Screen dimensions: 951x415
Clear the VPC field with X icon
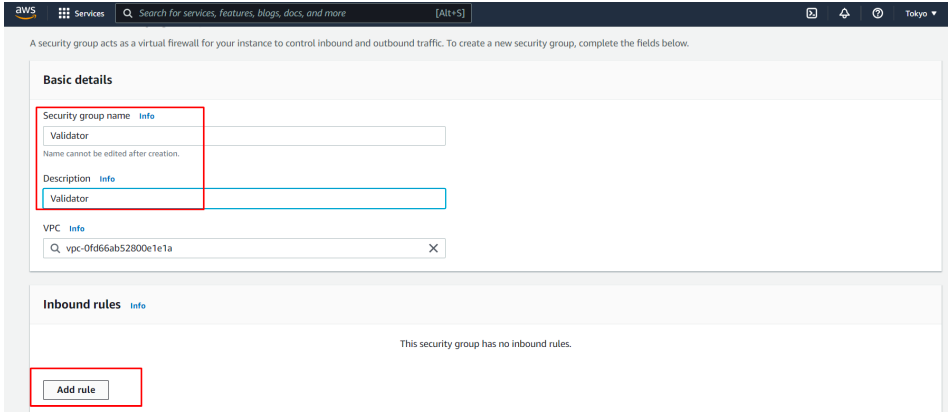(433, 249)
